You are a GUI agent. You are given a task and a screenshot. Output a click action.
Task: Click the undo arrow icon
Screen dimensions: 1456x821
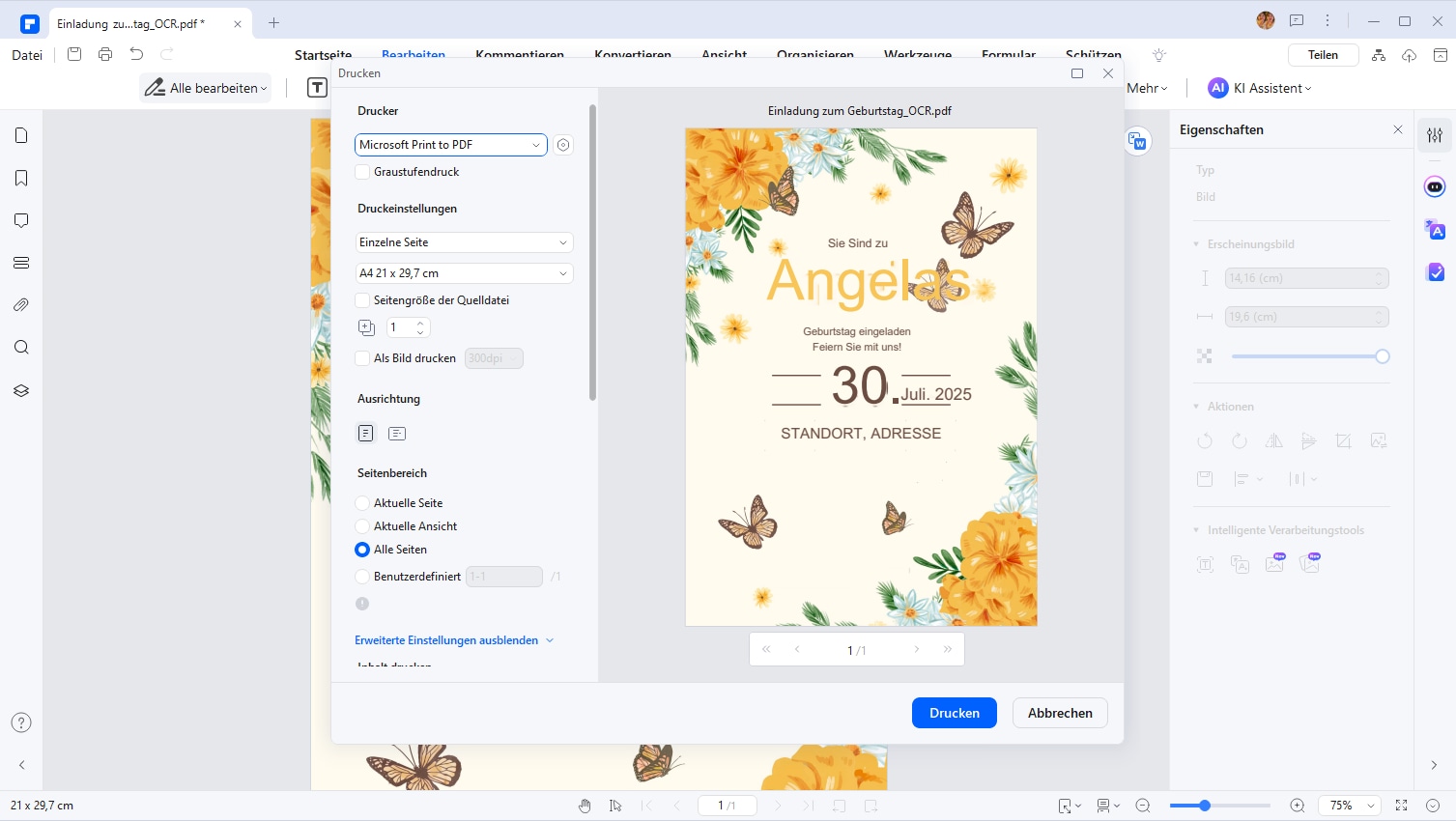click(x=136, y=54)
